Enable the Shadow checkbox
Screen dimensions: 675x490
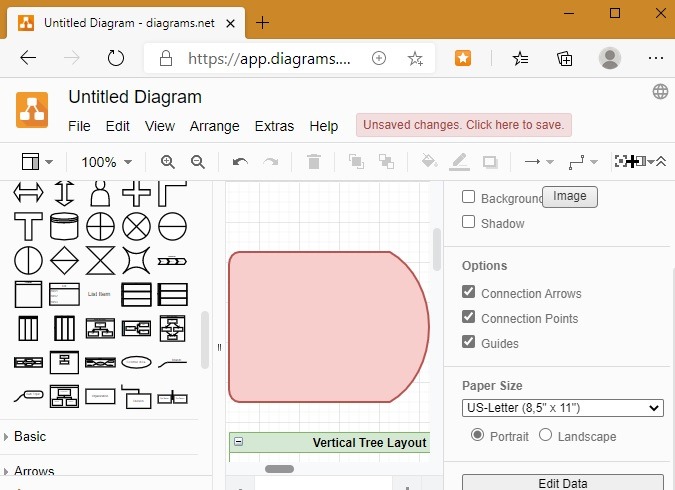[468, 222]
